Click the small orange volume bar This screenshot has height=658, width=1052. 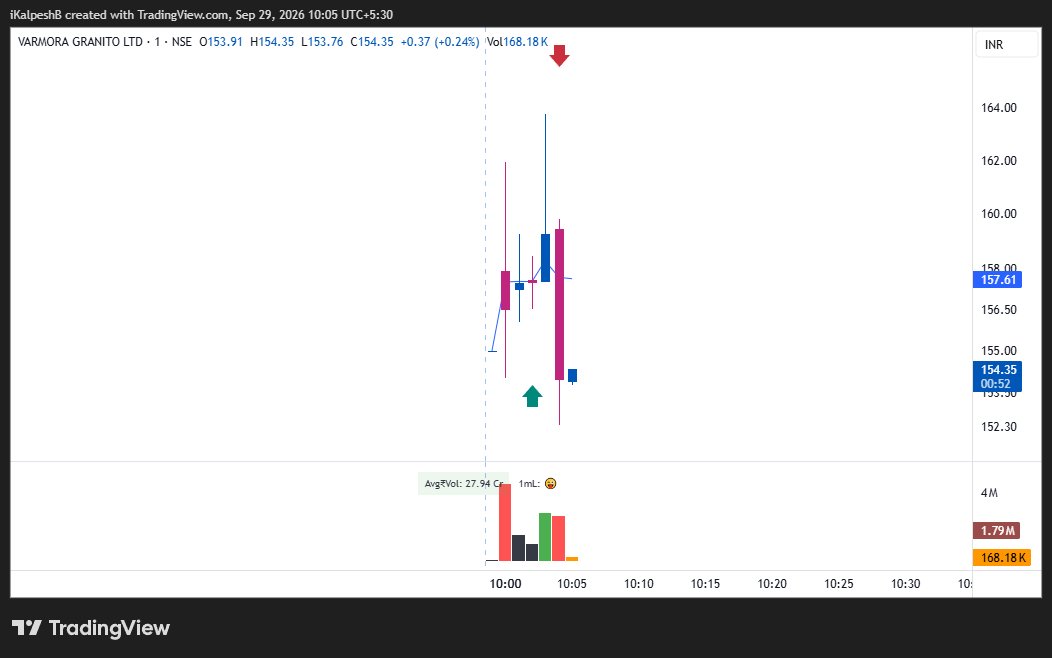coord(572,559)
